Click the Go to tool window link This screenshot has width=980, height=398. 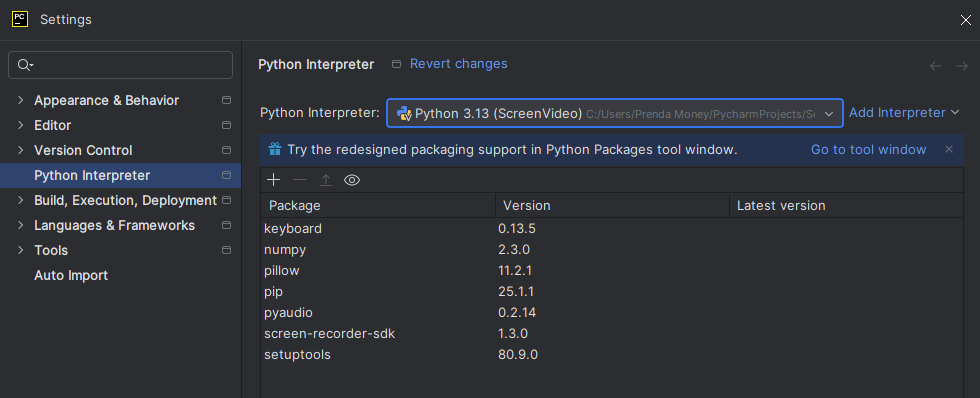coord(868,149)
